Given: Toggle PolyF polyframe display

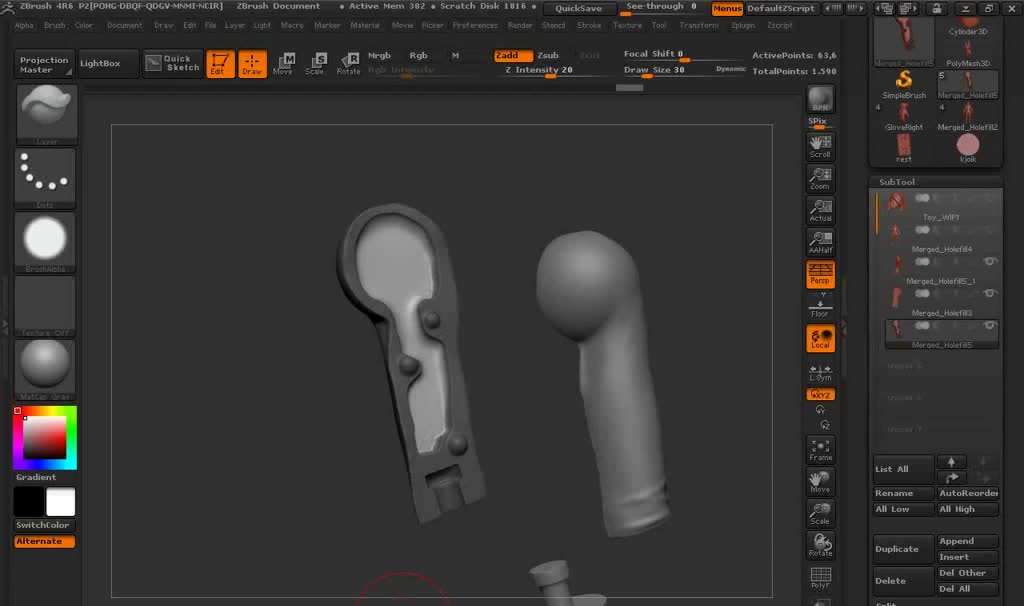Looking at the screenshot, I should (x=820, y=577).
